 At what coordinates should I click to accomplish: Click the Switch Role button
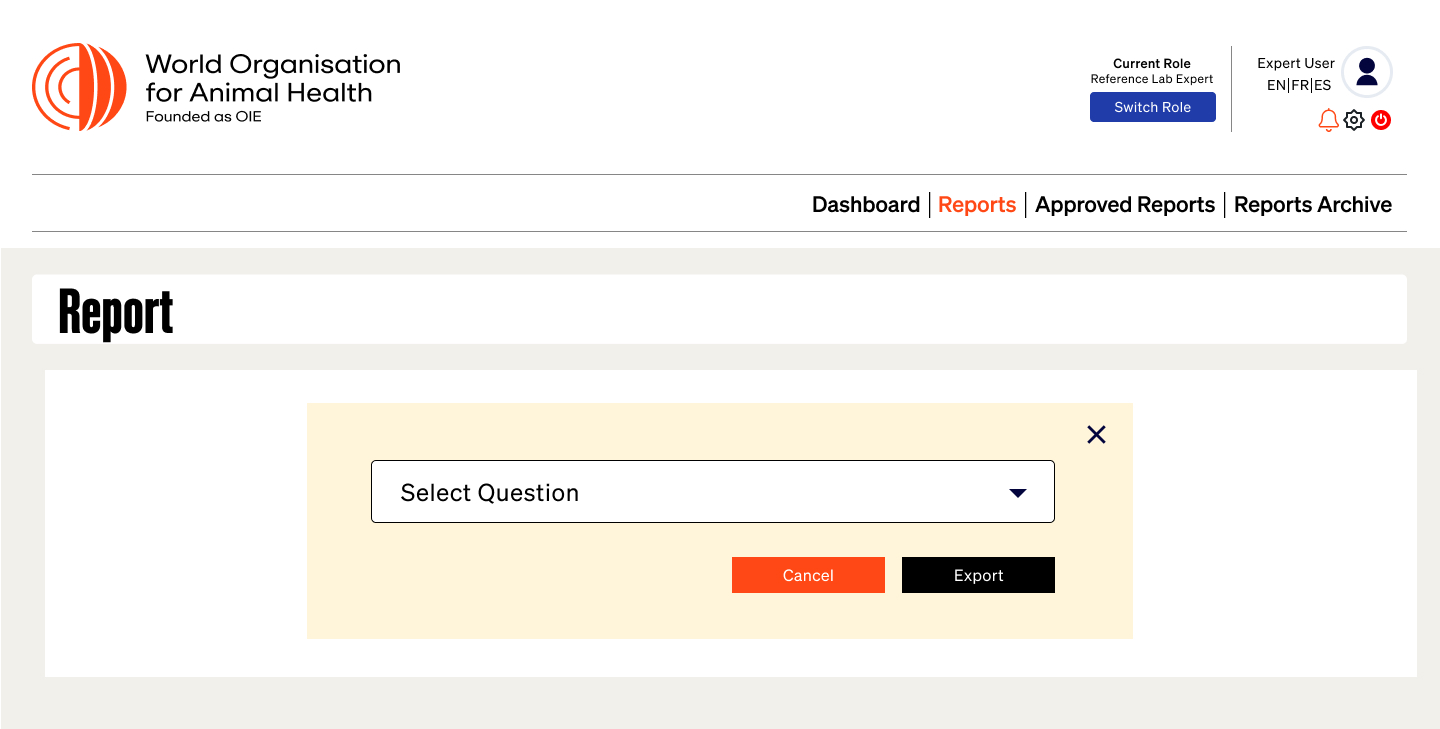tap(1152, 107)
